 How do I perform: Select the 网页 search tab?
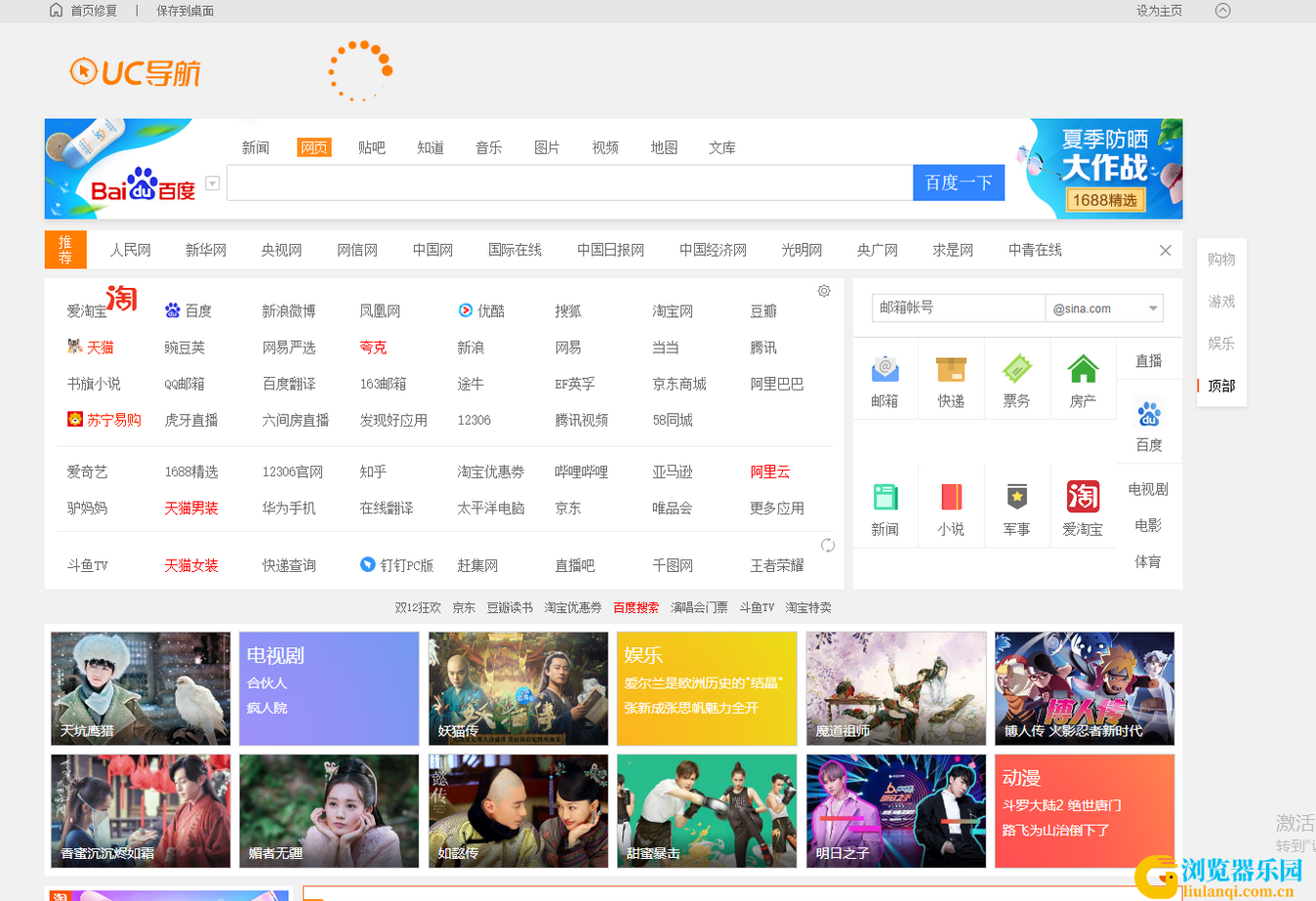pos(314,147)
